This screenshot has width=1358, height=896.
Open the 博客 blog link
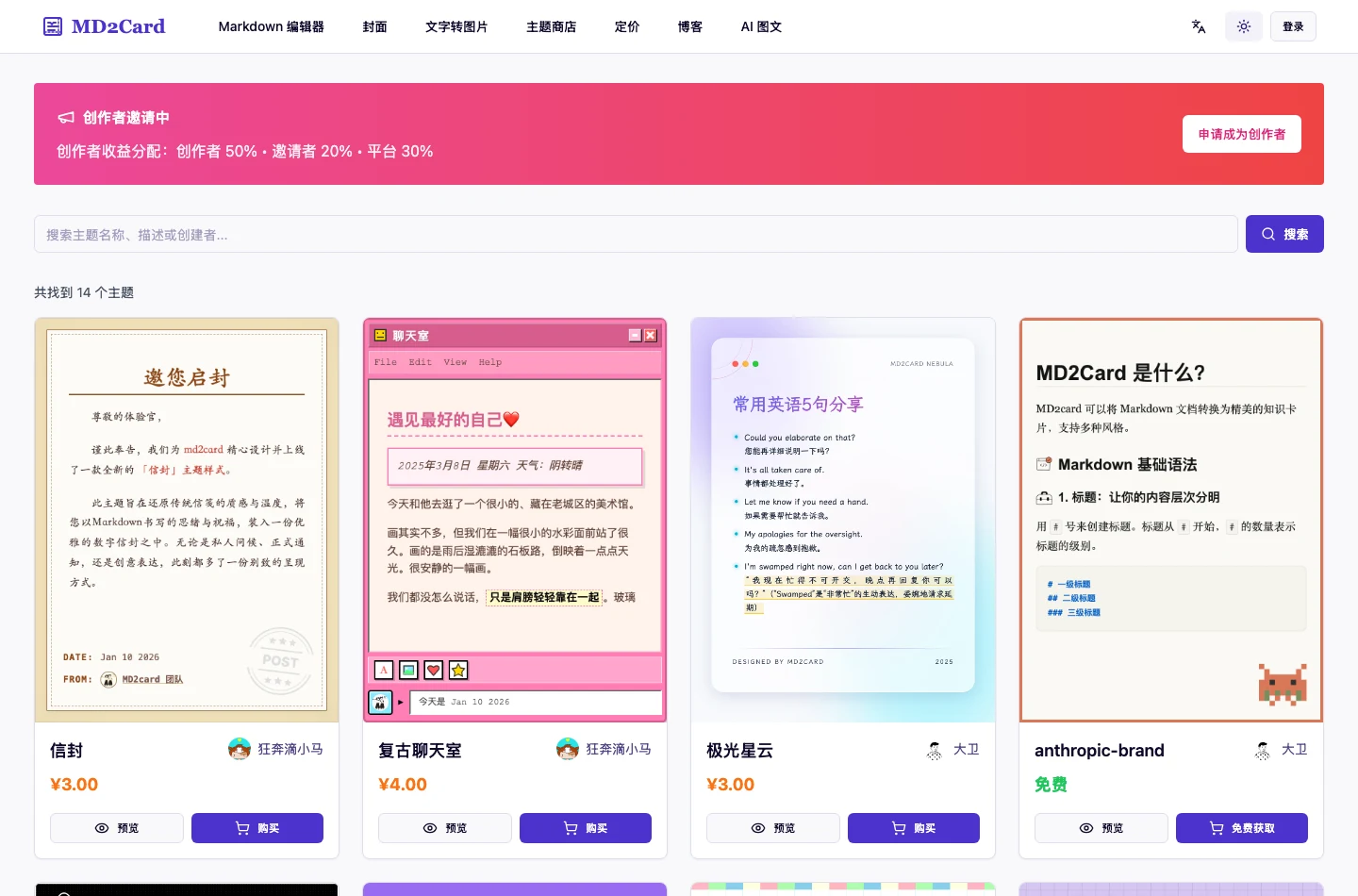coord(690,26)
